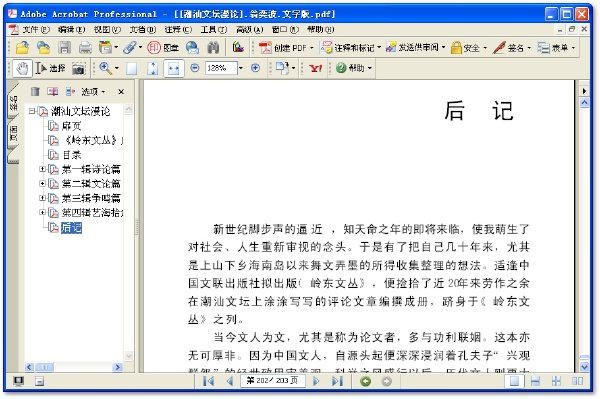Select the 目录 bookmark
Screen dimensions: 600x399
[x=72, y=155]
